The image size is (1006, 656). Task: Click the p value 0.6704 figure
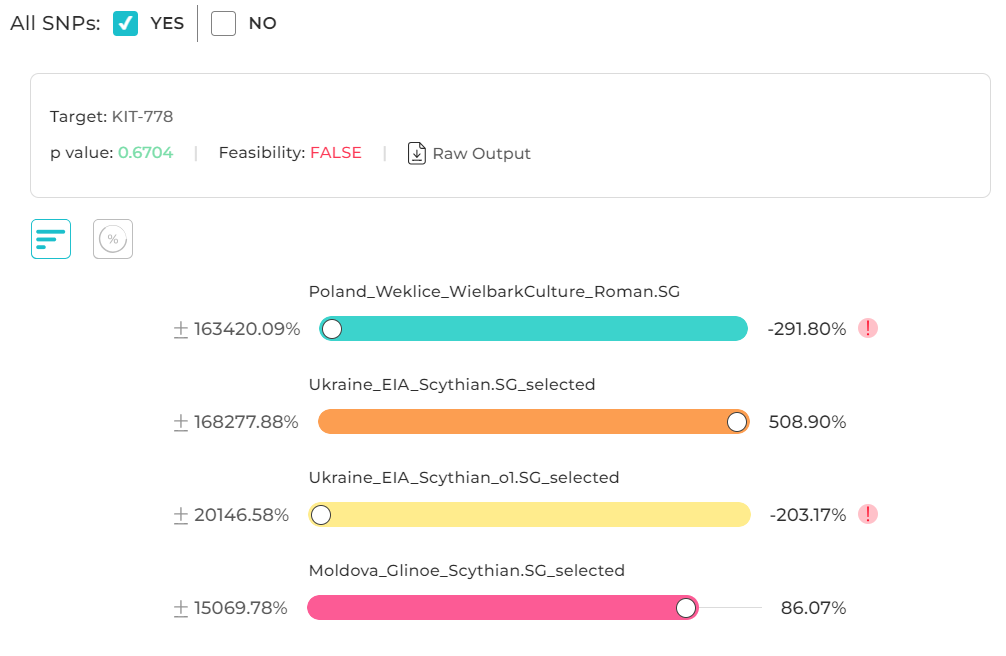click(x=145, y=153)
